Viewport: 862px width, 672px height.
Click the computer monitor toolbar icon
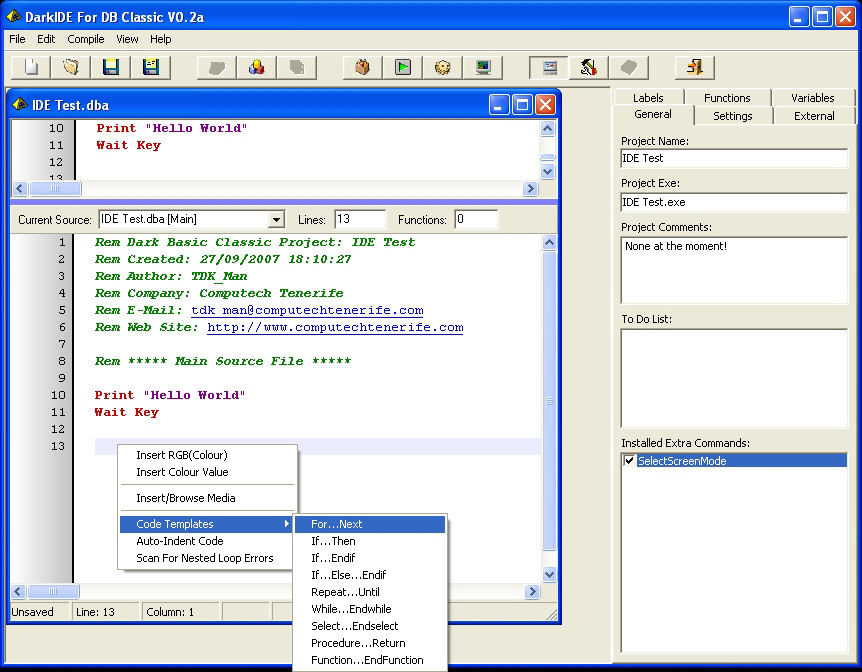[x=483, y=67]
